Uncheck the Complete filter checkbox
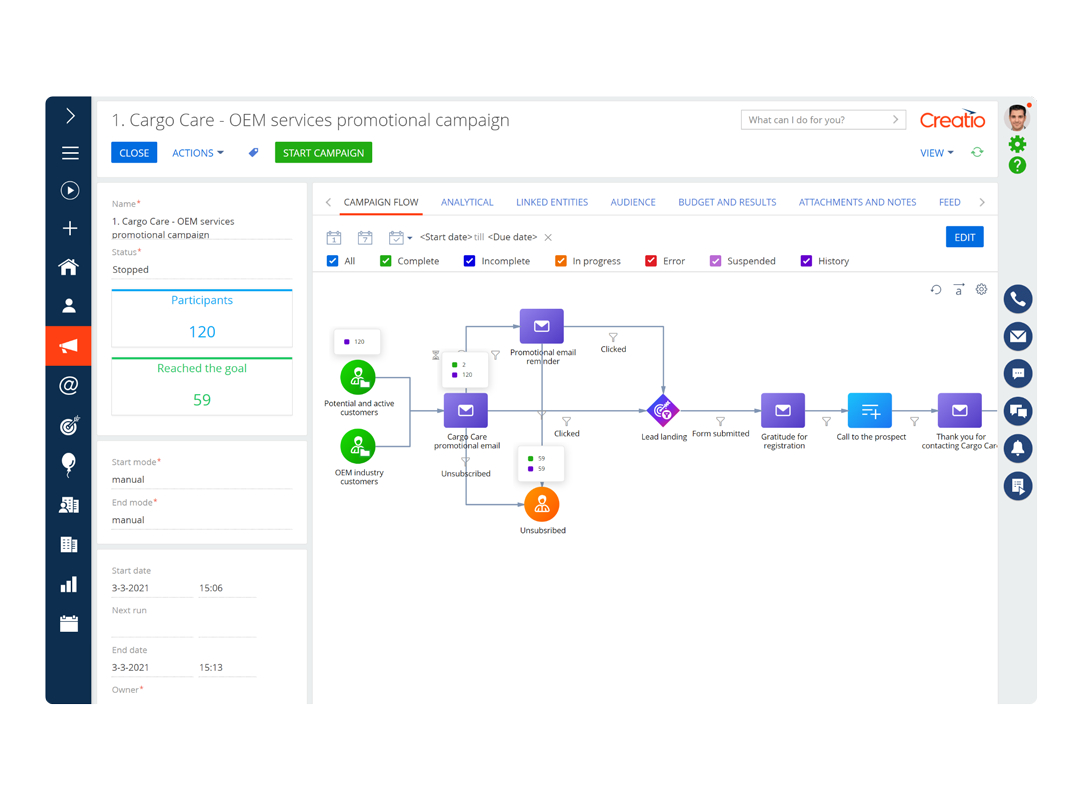 [386, 261]
